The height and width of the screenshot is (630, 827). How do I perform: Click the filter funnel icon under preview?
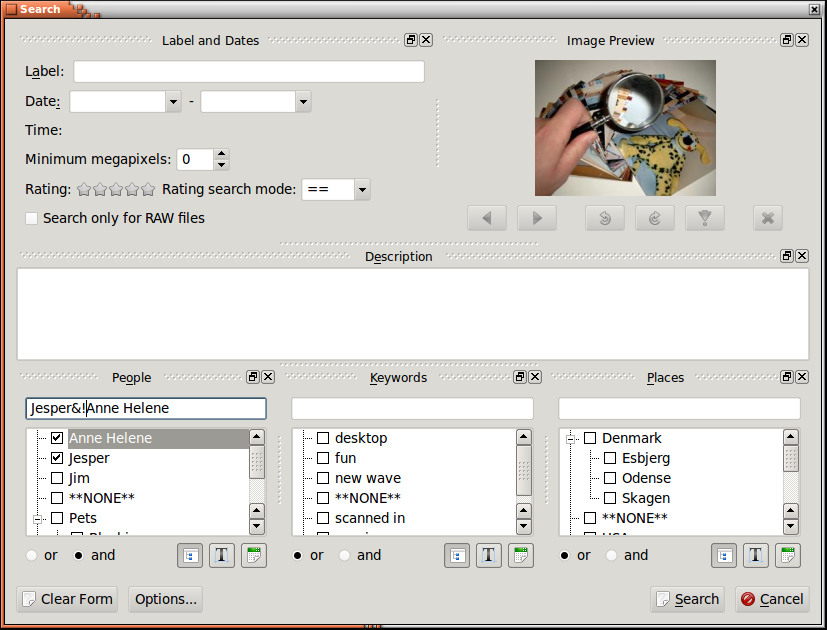coord(705,218)
